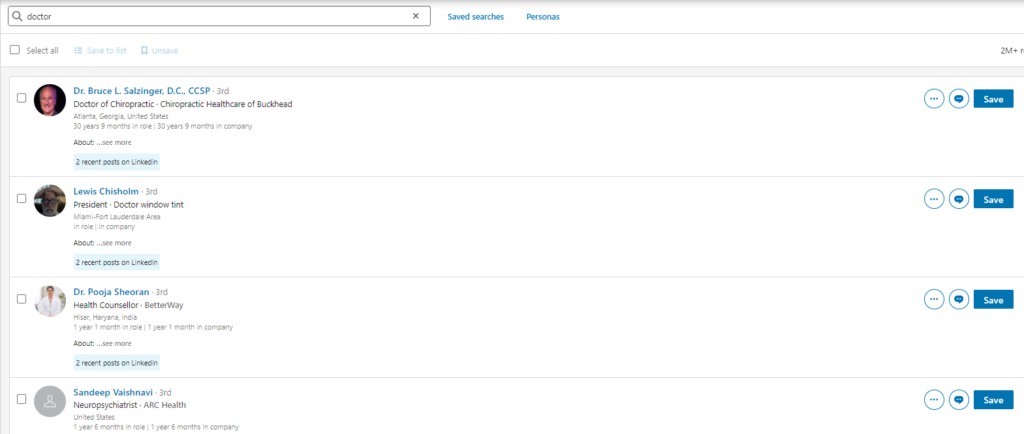Open more options menu for Lewis Chisholm
Viewport: 1024px width, 434px height.
933,199
